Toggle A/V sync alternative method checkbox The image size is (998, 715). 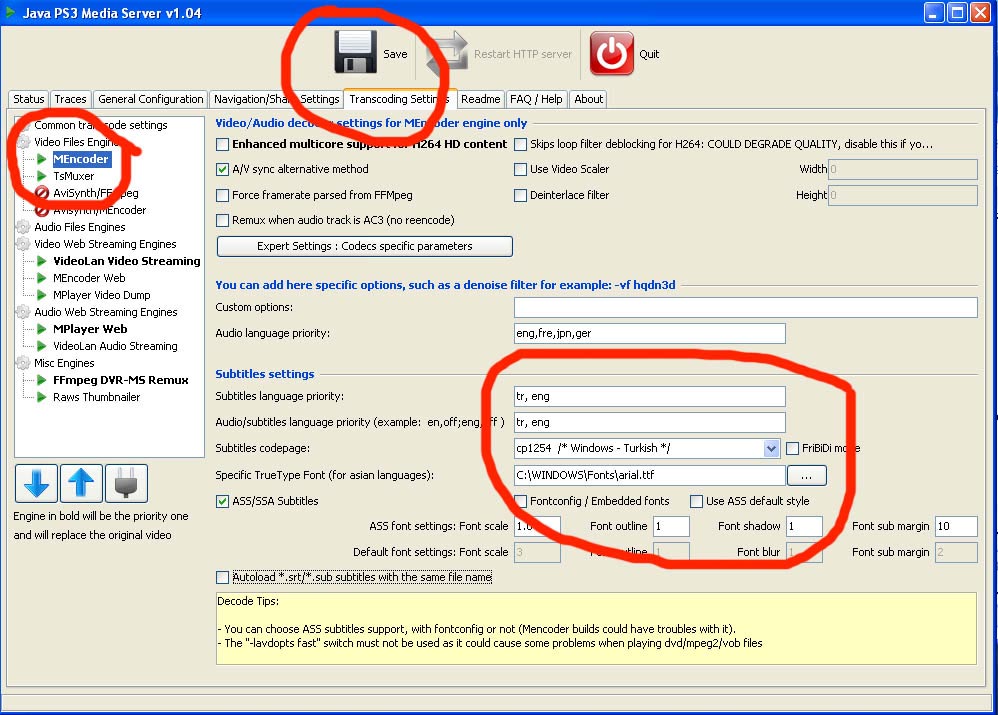coord(222,169)
